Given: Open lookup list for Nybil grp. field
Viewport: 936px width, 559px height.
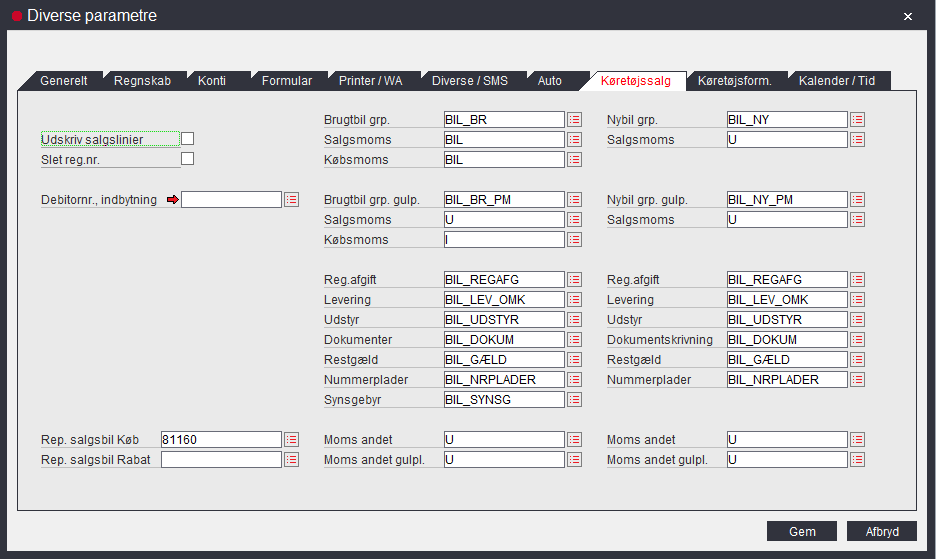Looking at the screenshot, I should tap(857, 120).
